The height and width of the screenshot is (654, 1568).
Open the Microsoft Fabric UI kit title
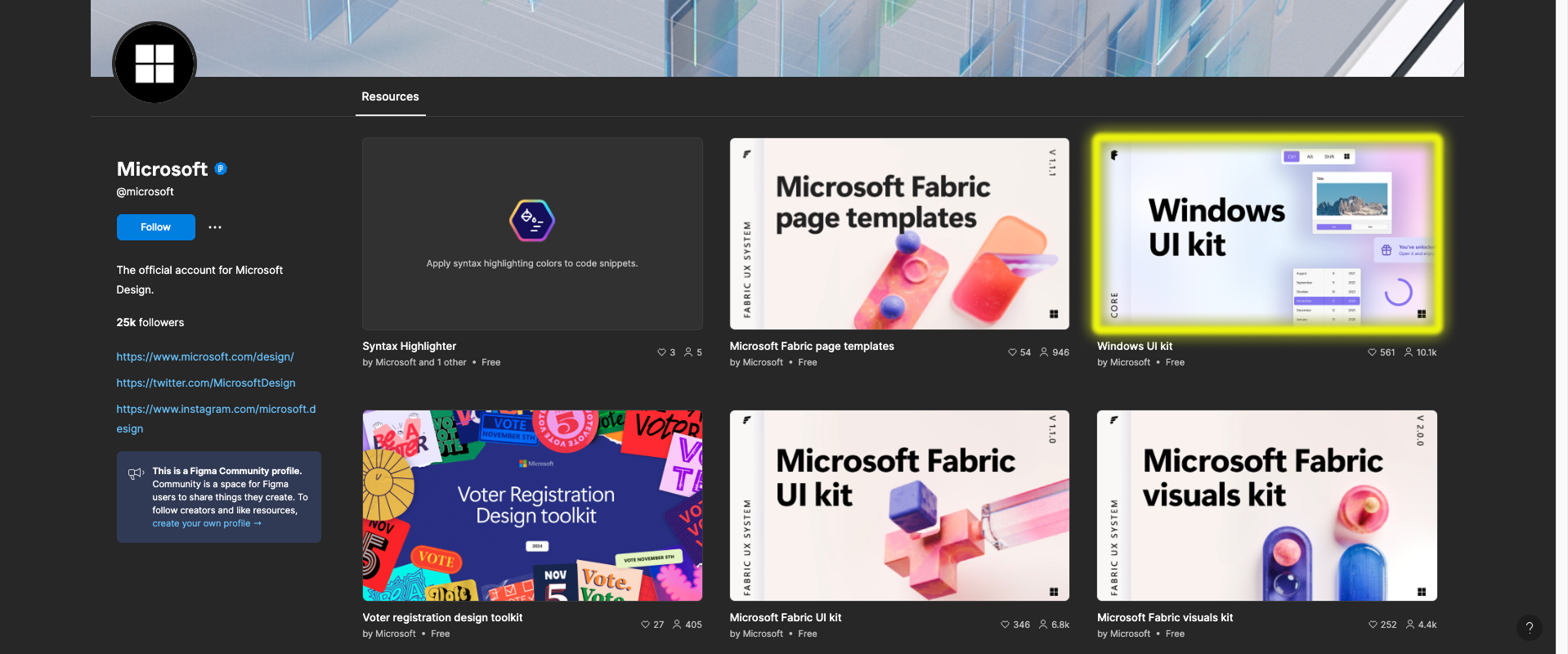(786, 617)
